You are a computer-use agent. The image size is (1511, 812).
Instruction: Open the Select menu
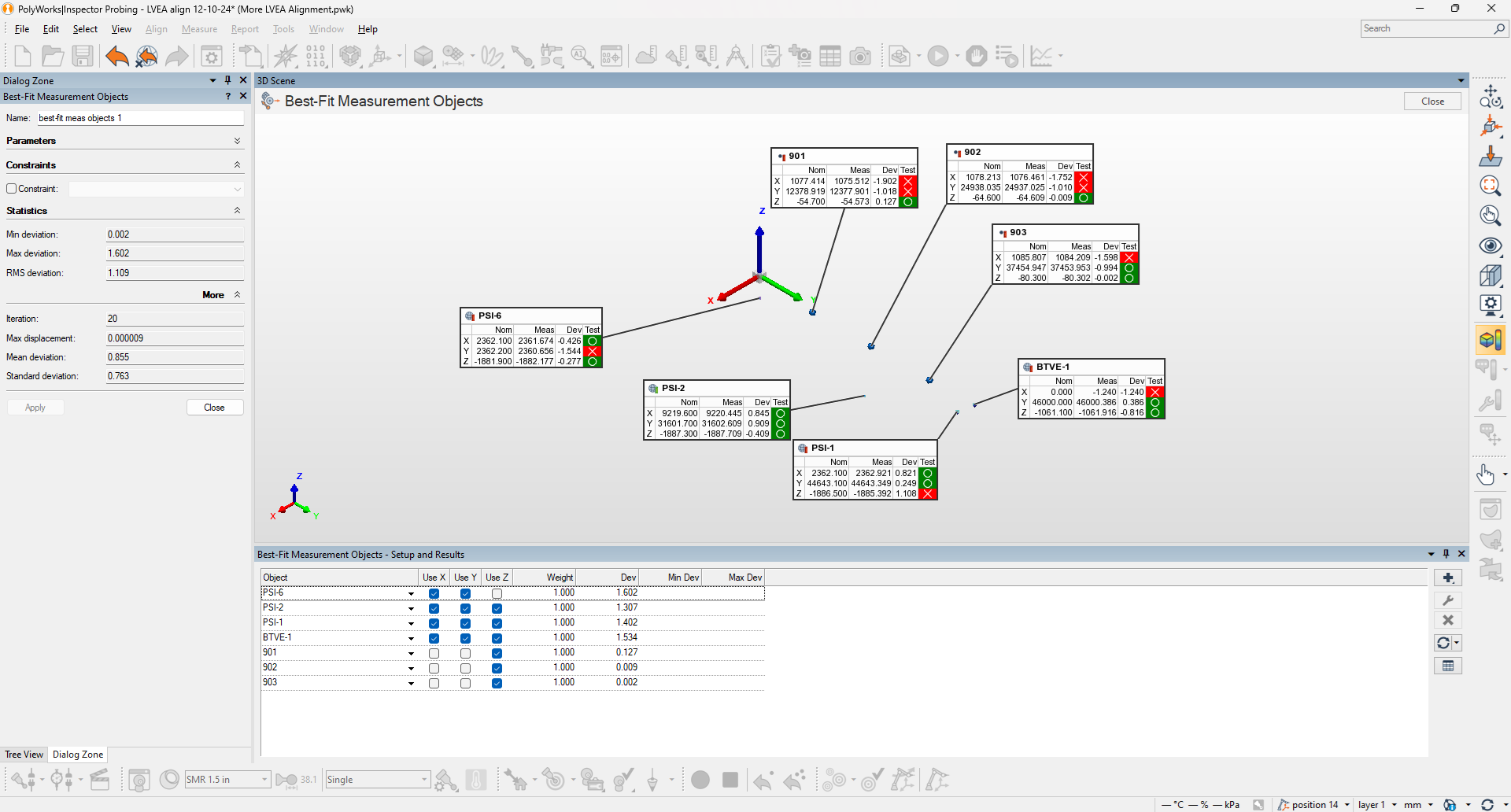tap(85, 29)
